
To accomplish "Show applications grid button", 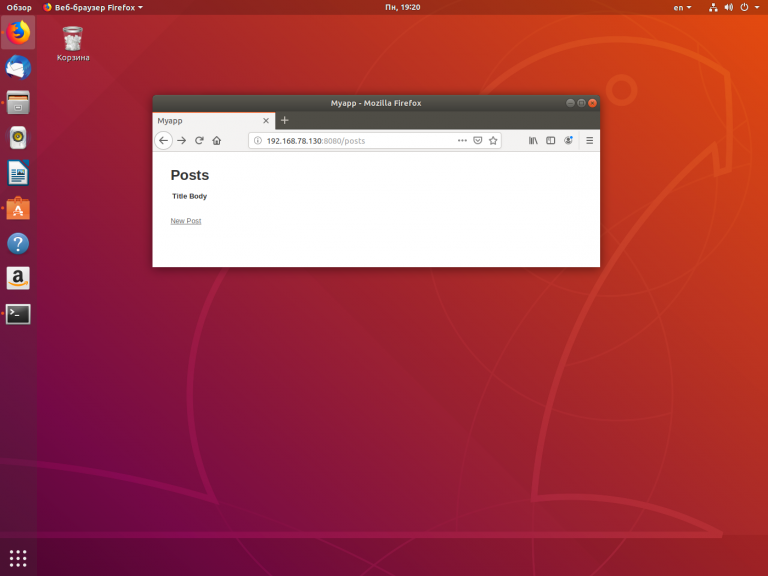I will 18,558.
